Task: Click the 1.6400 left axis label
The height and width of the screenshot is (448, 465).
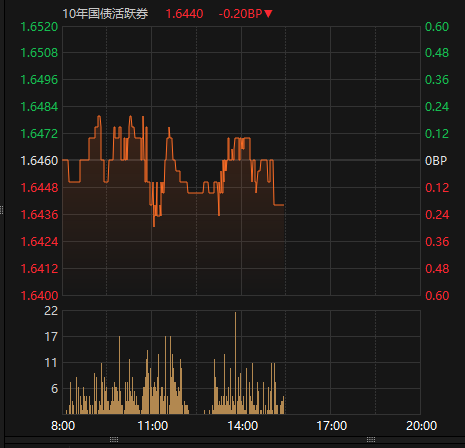Action: (39, 296)
